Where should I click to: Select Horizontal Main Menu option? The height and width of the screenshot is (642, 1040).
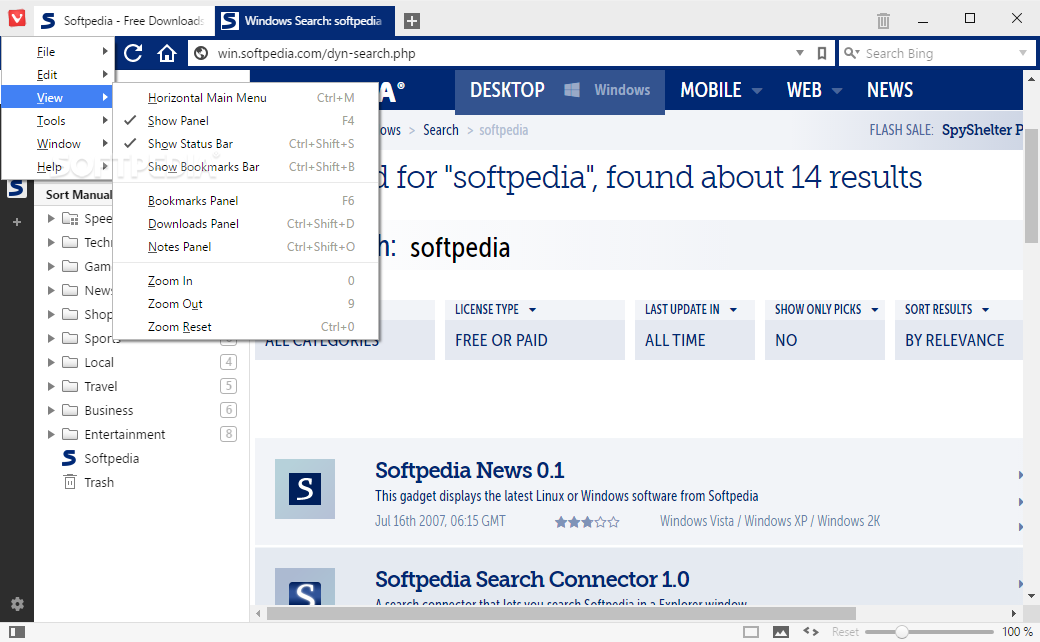pyautogui.click(x=245, y=97)
